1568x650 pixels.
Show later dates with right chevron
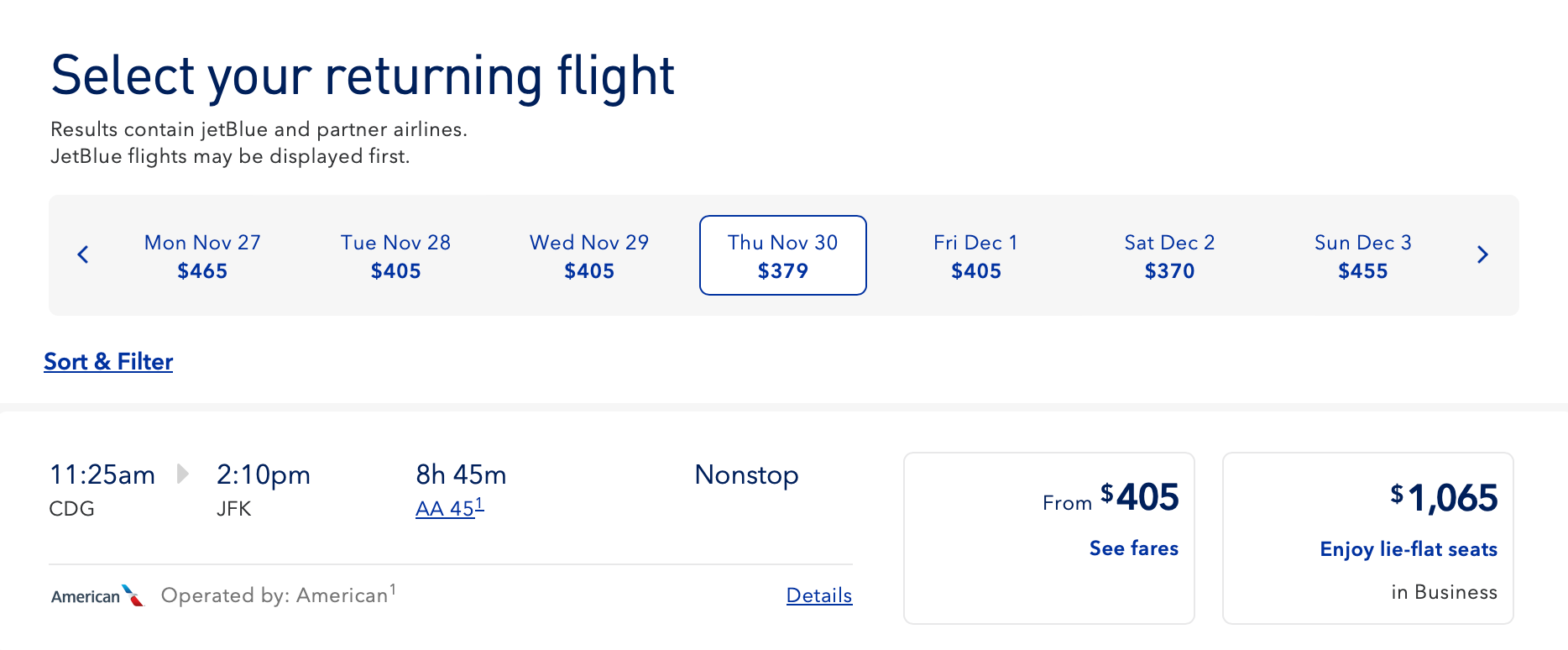point(1482,254)
